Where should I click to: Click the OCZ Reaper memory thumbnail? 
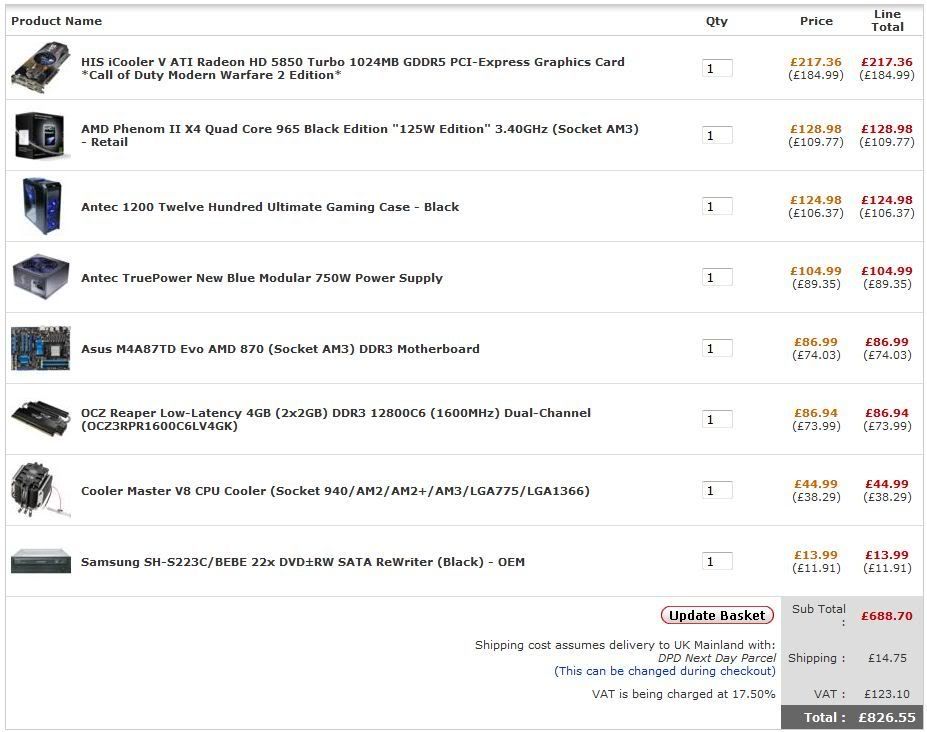tap(41, 419)
